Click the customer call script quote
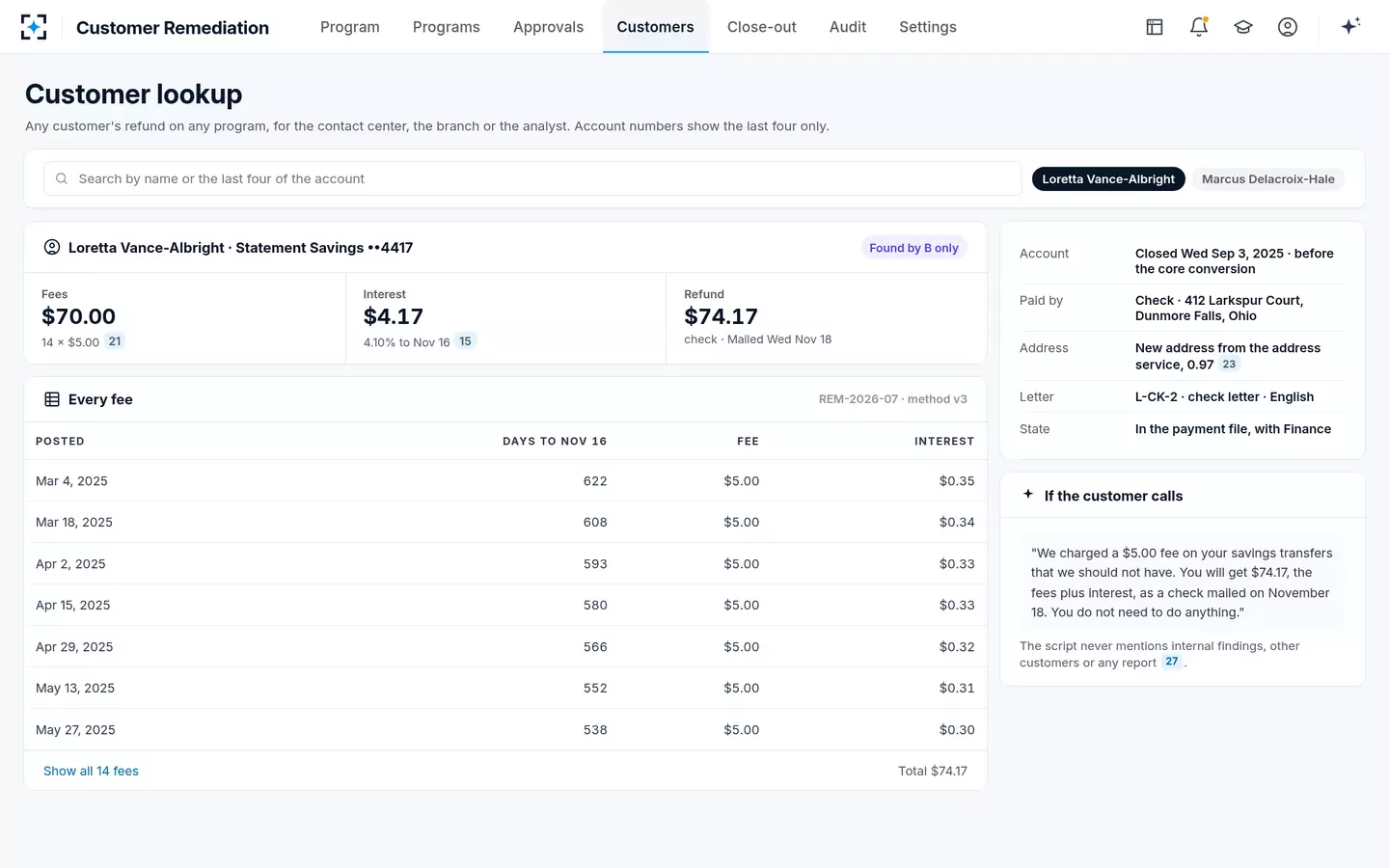1389x868 pixels. pos(1182,583)
